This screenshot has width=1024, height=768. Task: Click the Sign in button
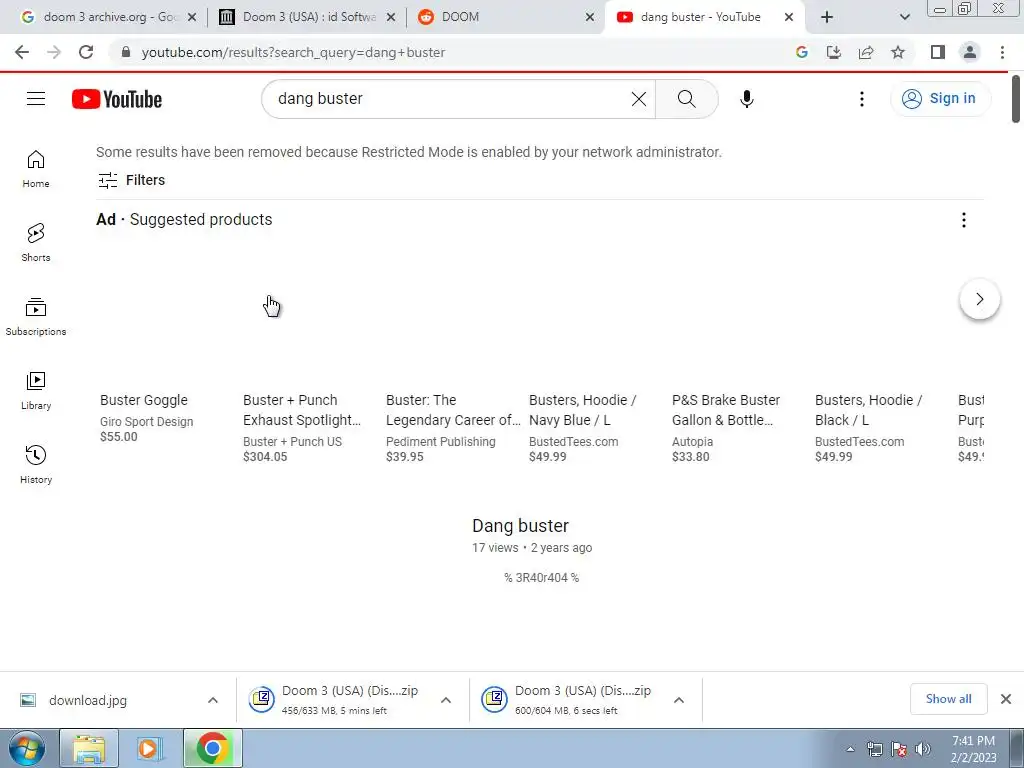click(940, 99)
